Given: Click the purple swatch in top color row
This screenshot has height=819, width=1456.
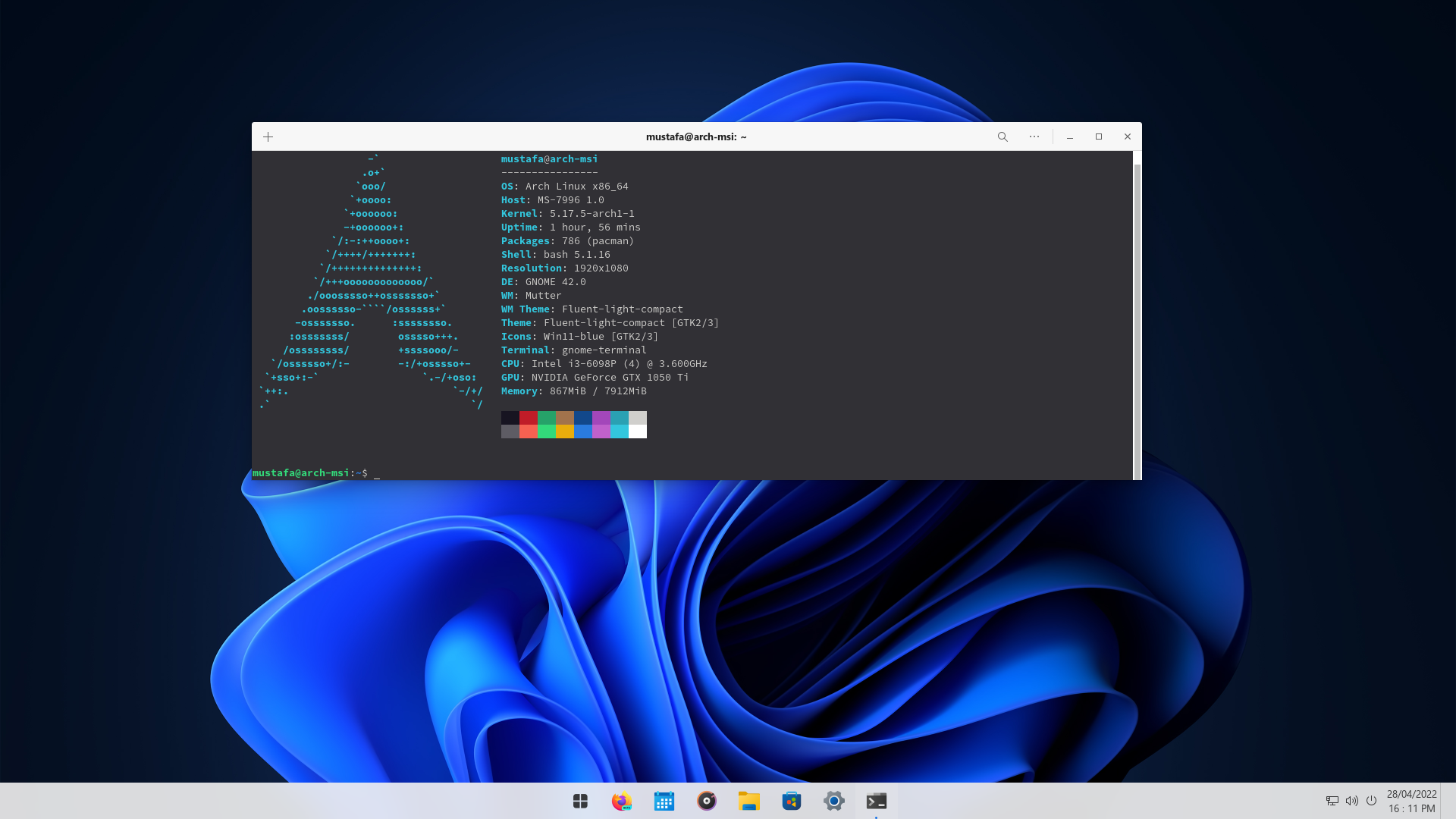Looking at the screenshot, I should point(601,418).
